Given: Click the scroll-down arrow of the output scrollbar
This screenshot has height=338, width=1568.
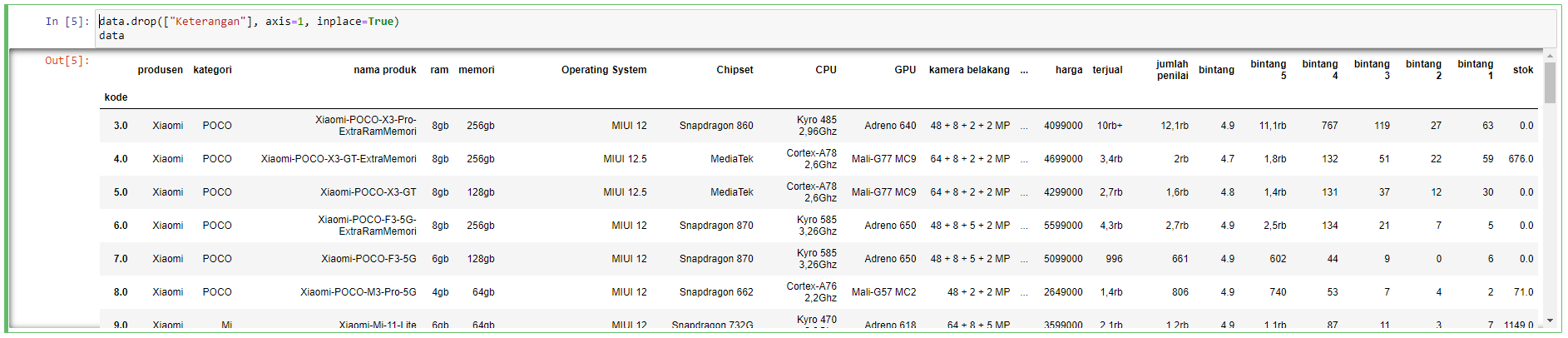Looking at the screenshot, I should click(x=1550, y=321).
